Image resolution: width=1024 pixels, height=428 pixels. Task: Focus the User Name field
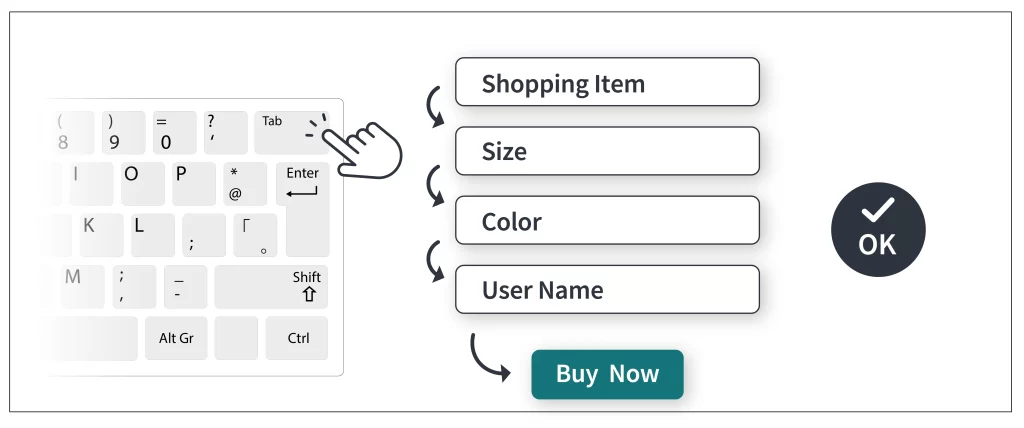[607, 289]
